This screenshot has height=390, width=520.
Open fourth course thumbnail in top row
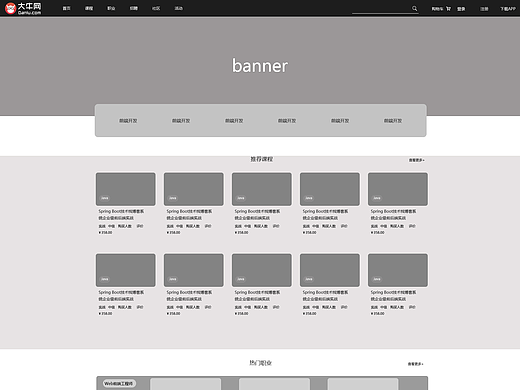point(330,189)
